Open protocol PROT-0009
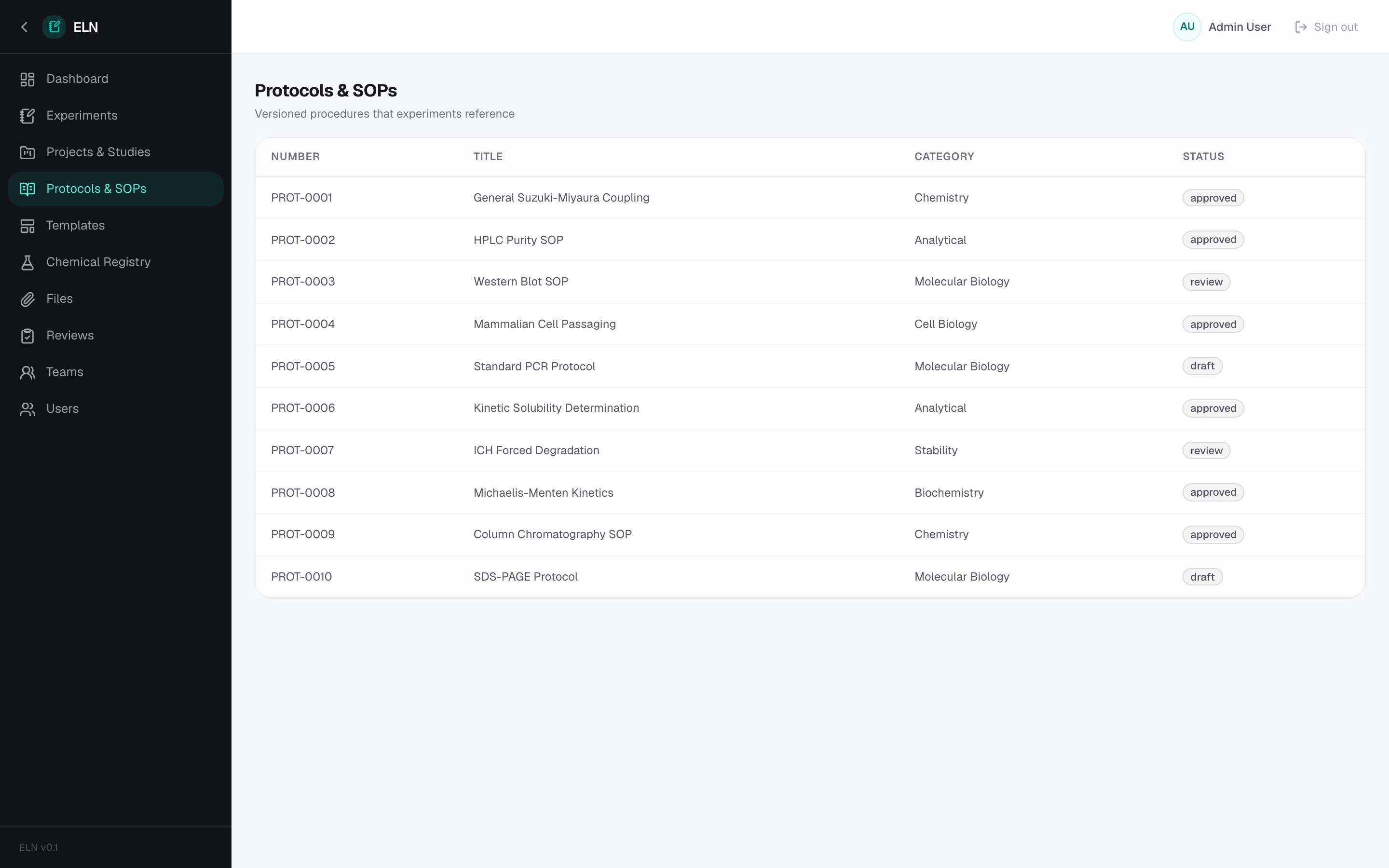This screenshot has width=1389, height=868. pos(302,534)
